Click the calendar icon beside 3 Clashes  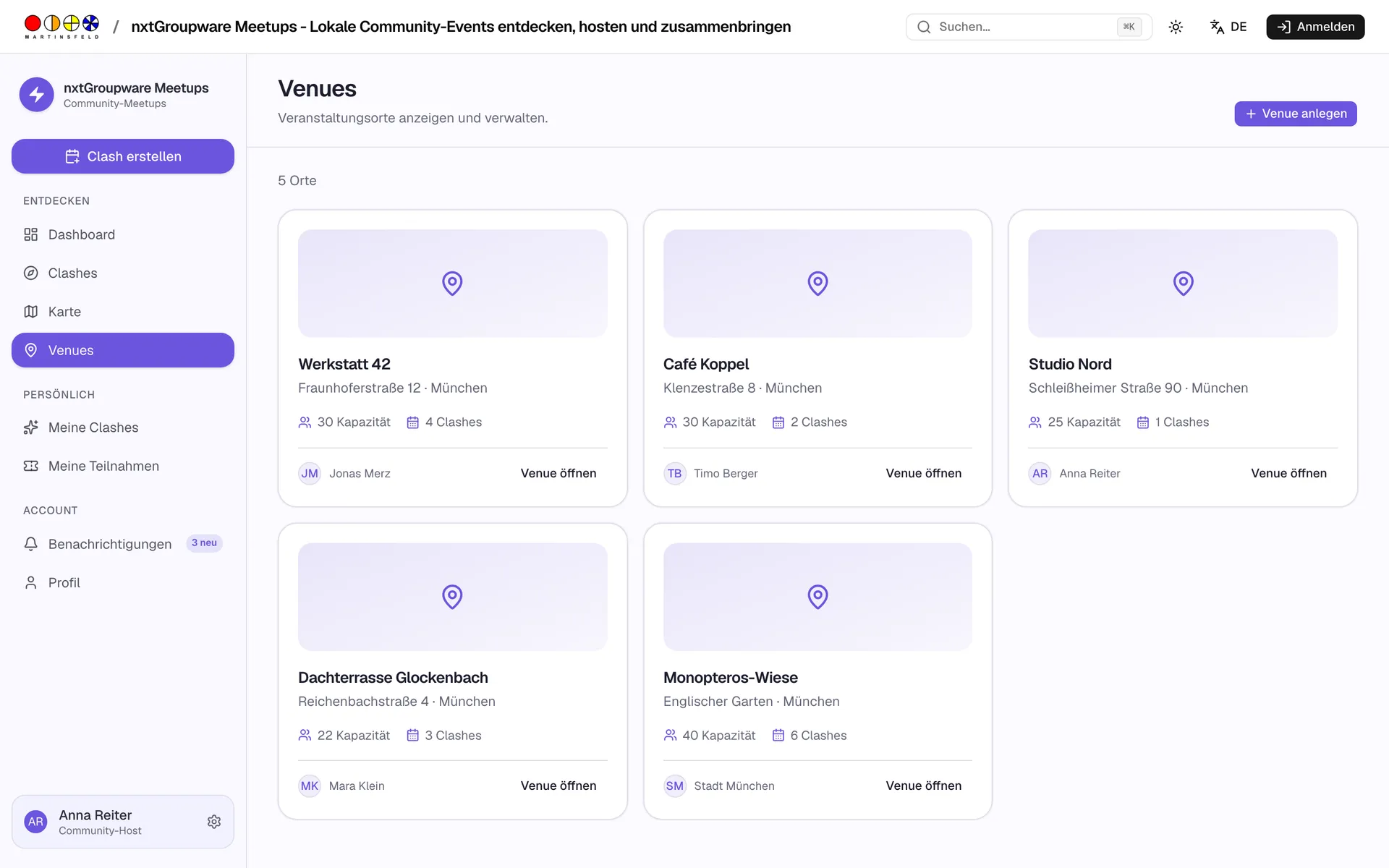point(412,736)
